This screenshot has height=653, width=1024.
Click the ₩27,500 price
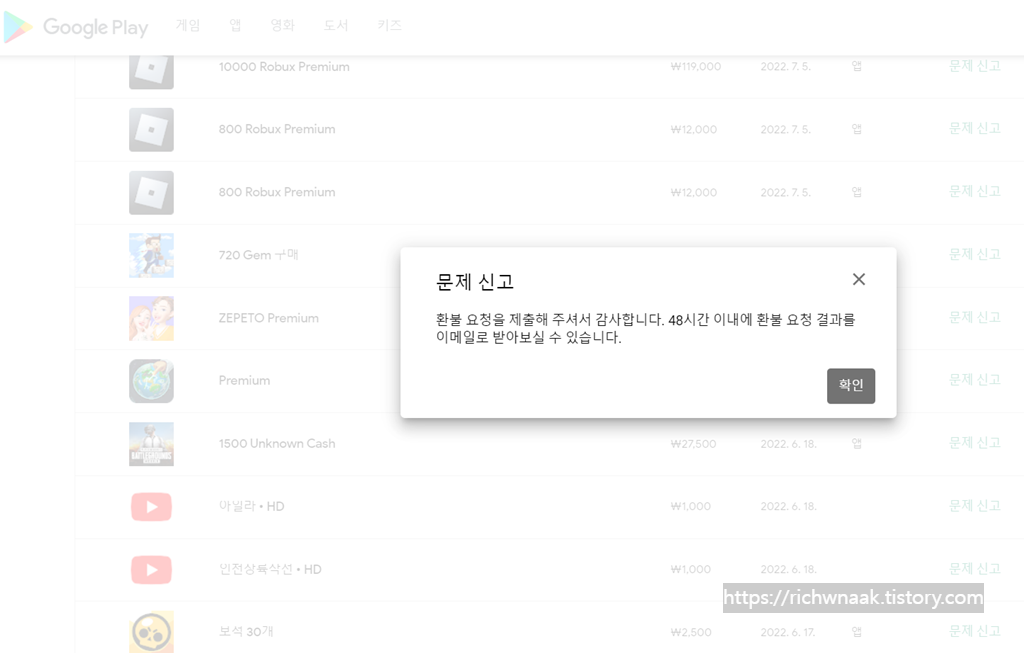(693, 444)
